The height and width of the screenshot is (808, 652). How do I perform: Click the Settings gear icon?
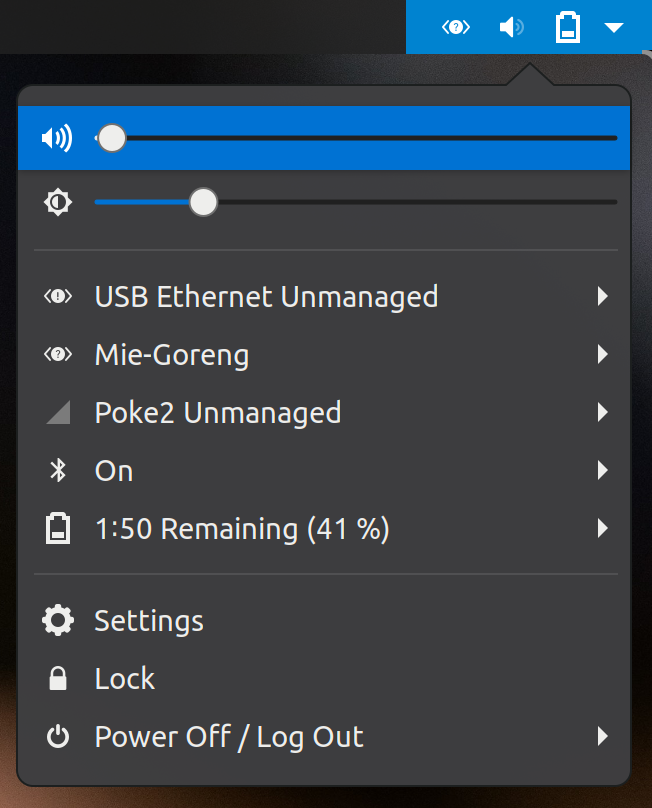[x=58, y=620]
